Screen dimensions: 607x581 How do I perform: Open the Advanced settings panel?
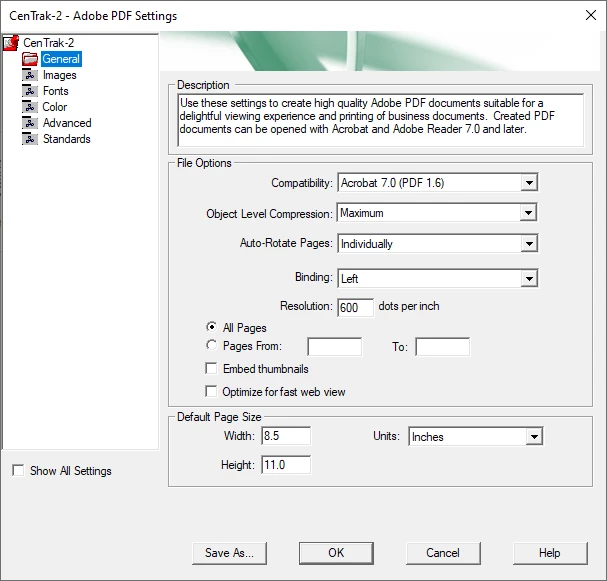coord(67,123)
